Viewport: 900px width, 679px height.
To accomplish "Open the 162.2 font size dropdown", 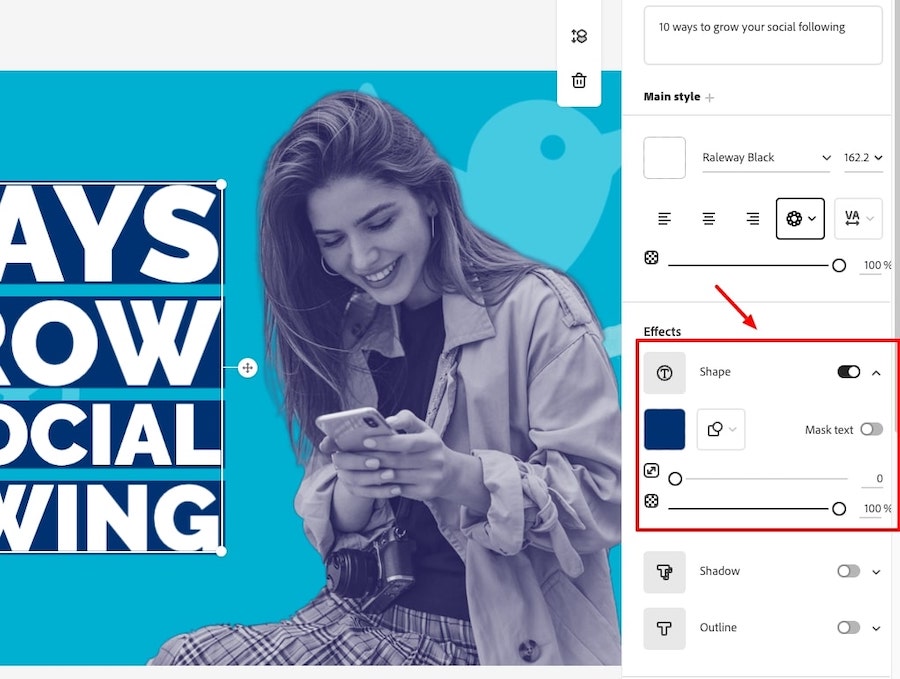I will [x=863, y=158].
